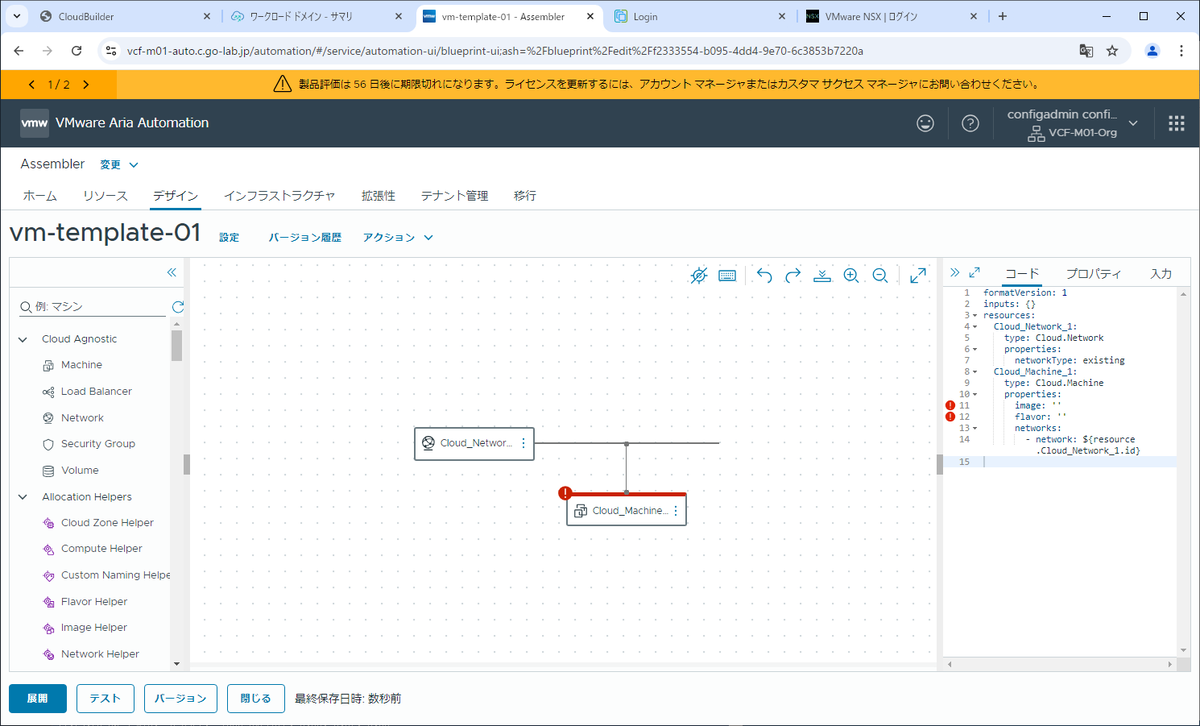This screenshot has width=1200, height=726.
Task: Click the resource palette vertical scrollbar
Action: [x=177, y=345]
